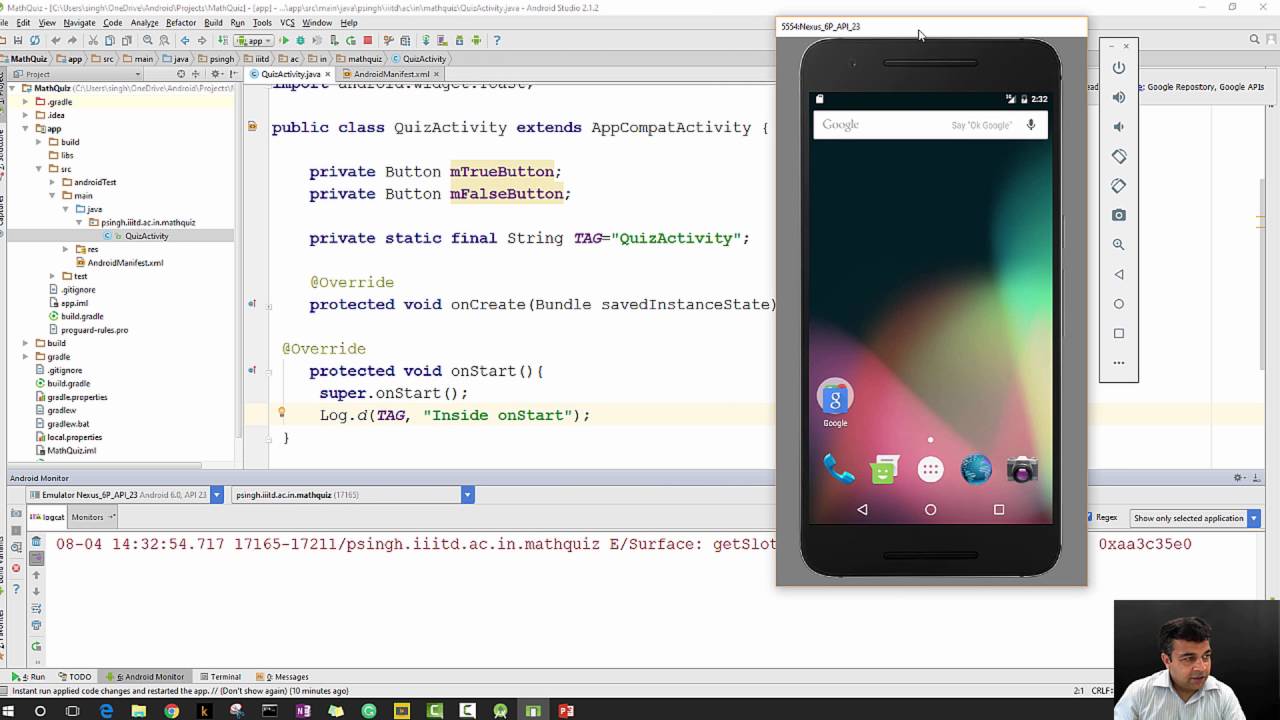Open the Refactor menu

click(x=181, y=22)
